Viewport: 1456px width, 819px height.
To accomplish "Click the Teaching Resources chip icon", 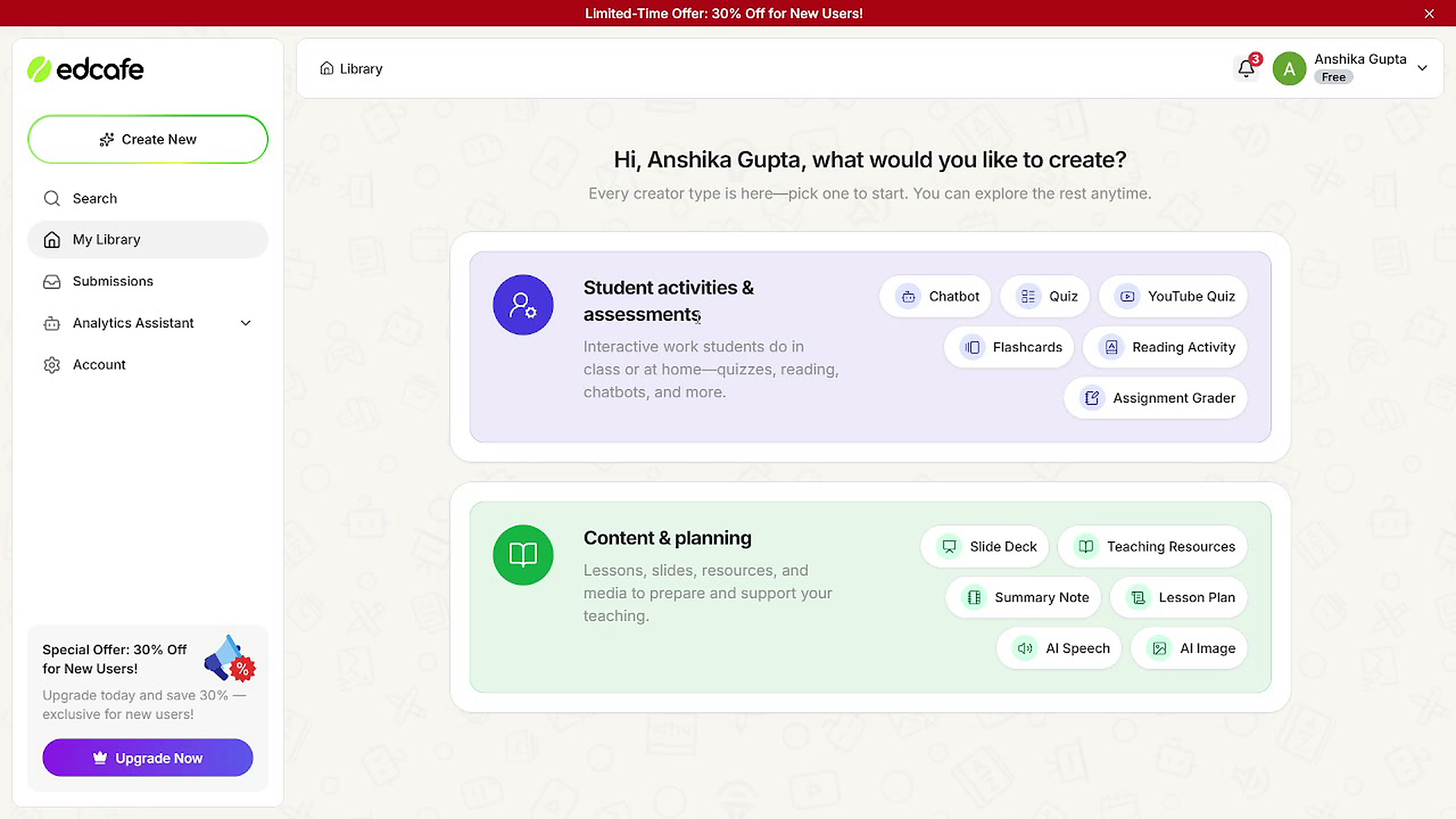I will (x=1086, y=547).
